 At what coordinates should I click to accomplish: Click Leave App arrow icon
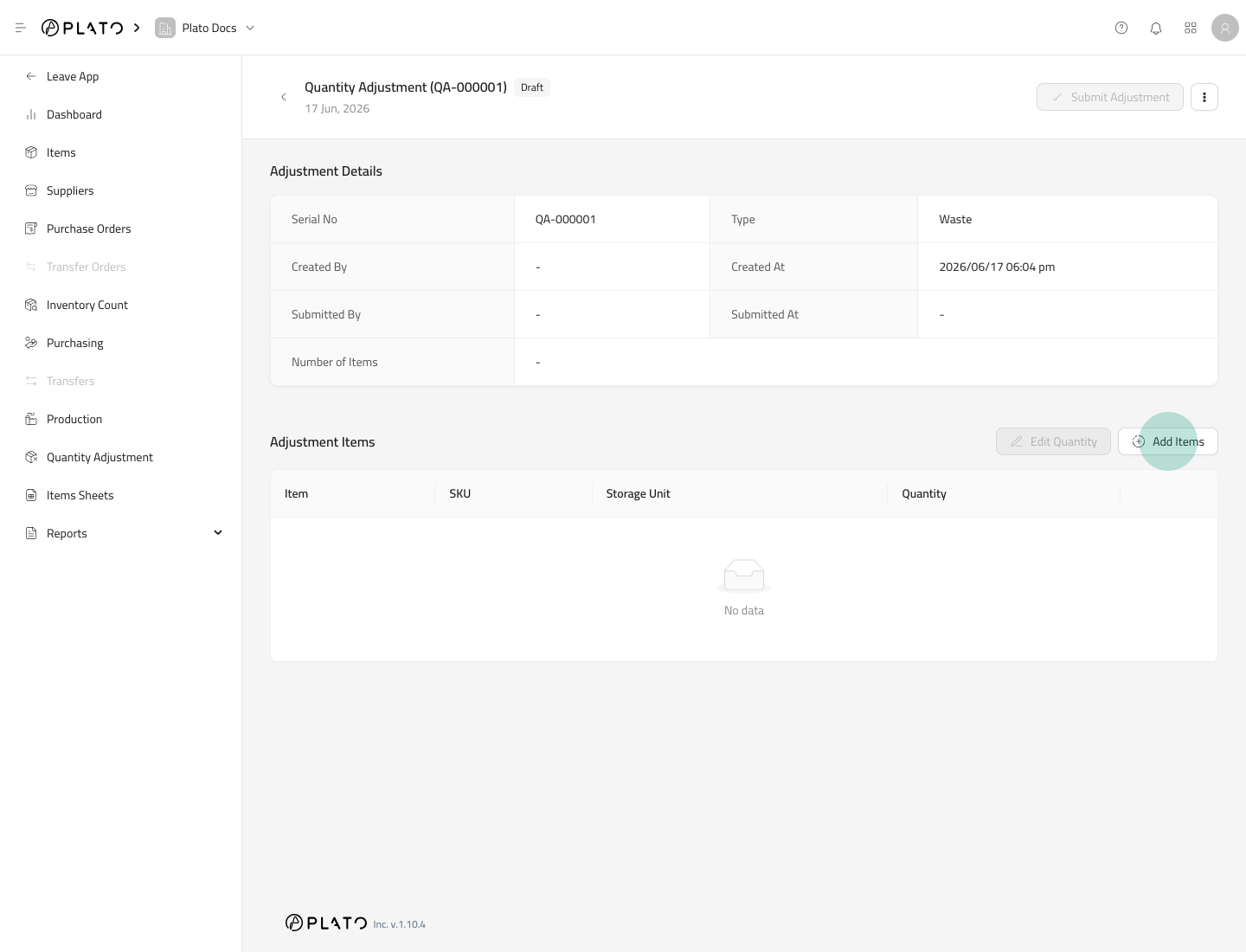pyautogui.click(x=31, y=76)
